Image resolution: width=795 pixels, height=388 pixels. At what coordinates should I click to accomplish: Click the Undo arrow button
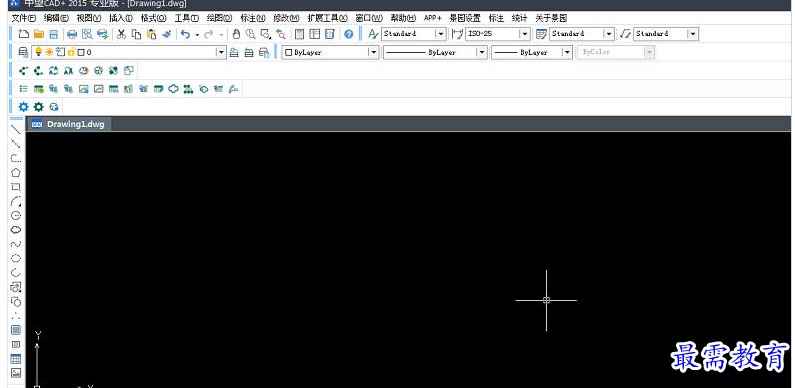pyautogui.click(x=185, y=34)
